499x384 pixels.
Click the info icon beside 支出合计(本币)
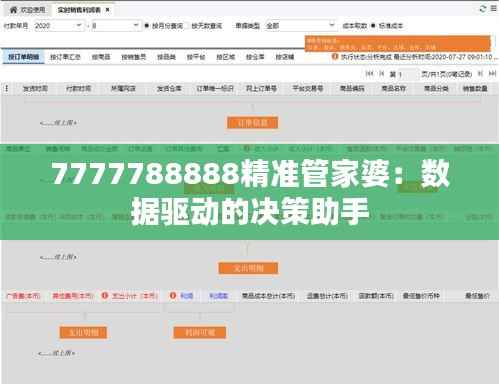click(105, 295)
